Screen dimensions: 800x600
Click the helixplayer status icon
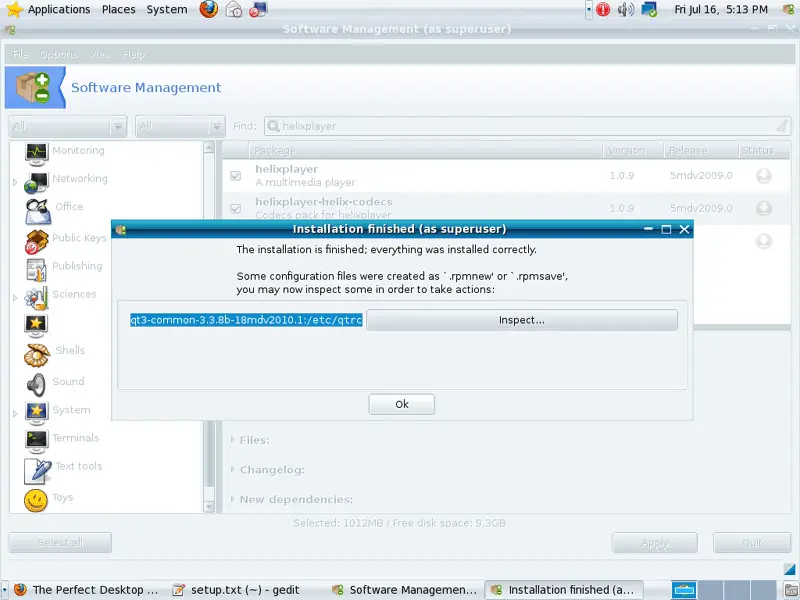[x=764, y=176]
